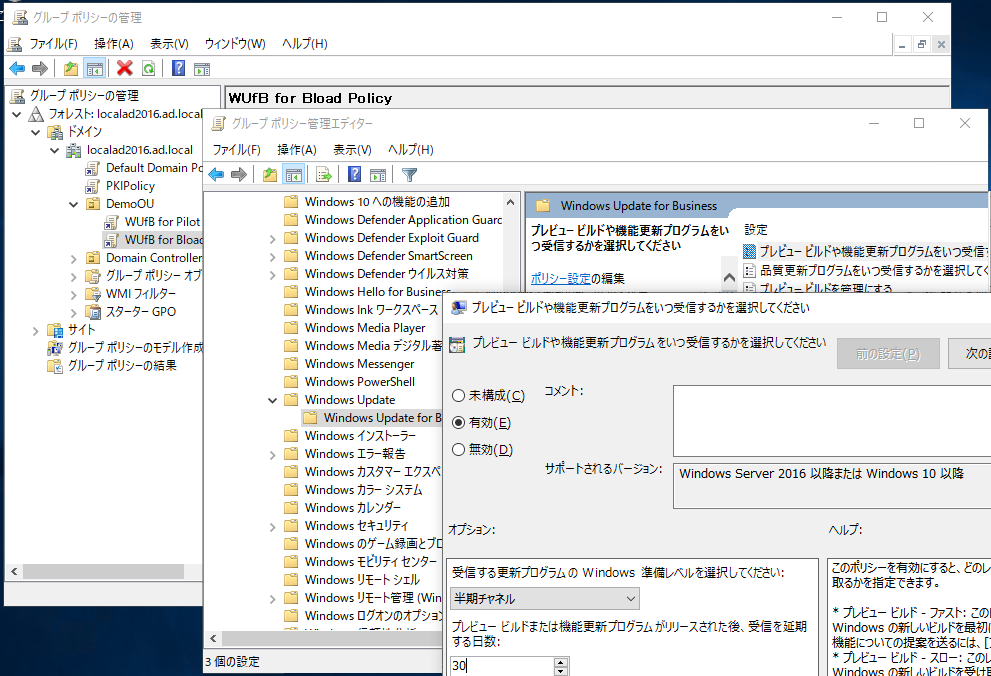Viewport: 991px width, 676px height.
Task: Open 操作 menu in Group Policy Management
Action: point(114,44)
